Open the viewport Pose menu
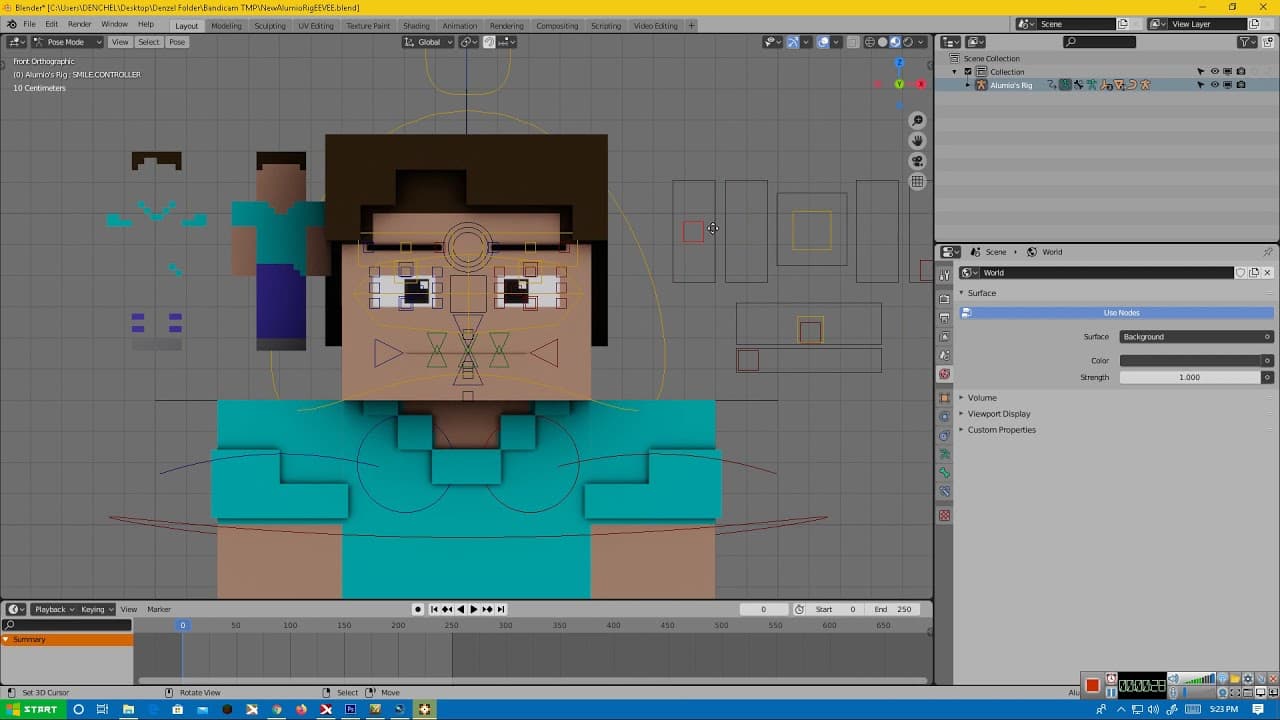This screenshot has height=720, width=1280. [x=177, y=42]
